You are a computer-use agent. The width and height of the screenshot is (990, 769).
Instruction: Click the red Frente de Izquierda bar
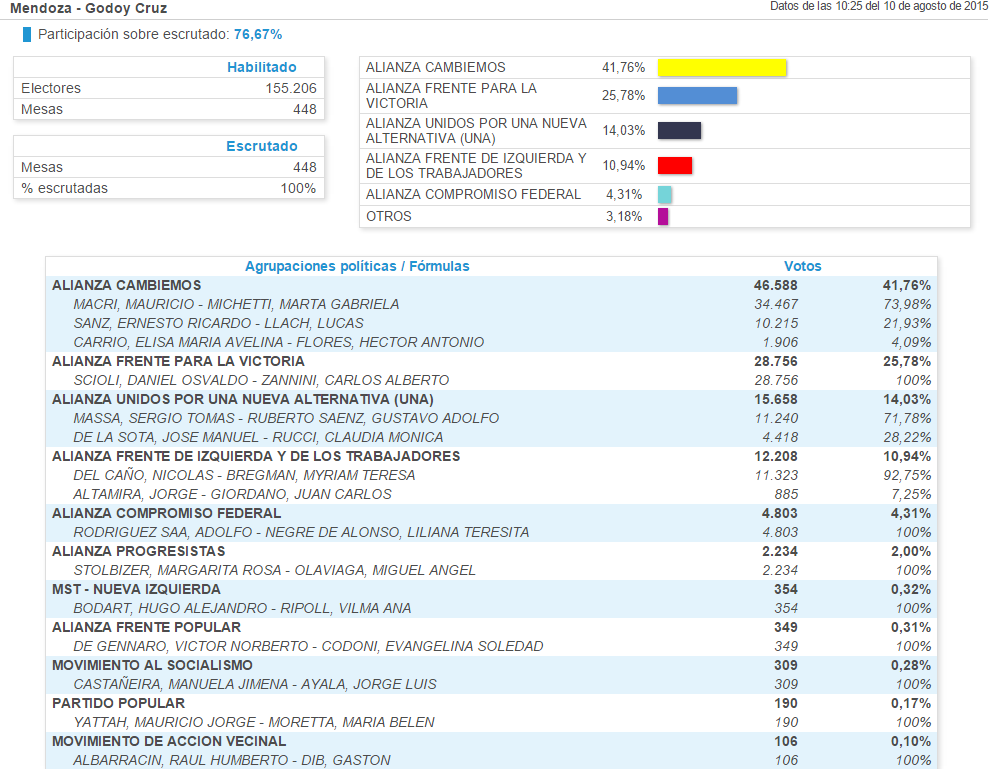[x=674, y=166]
